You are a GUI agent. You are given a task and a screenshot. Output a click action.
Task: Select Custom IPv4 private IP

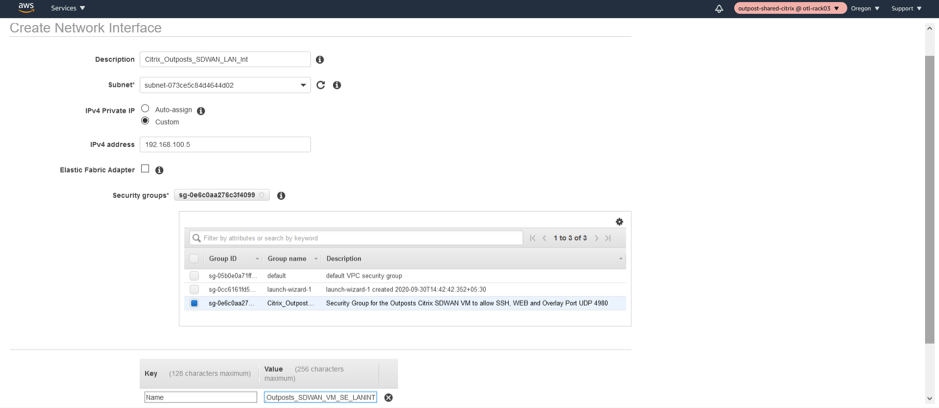(x=145, y=120)
